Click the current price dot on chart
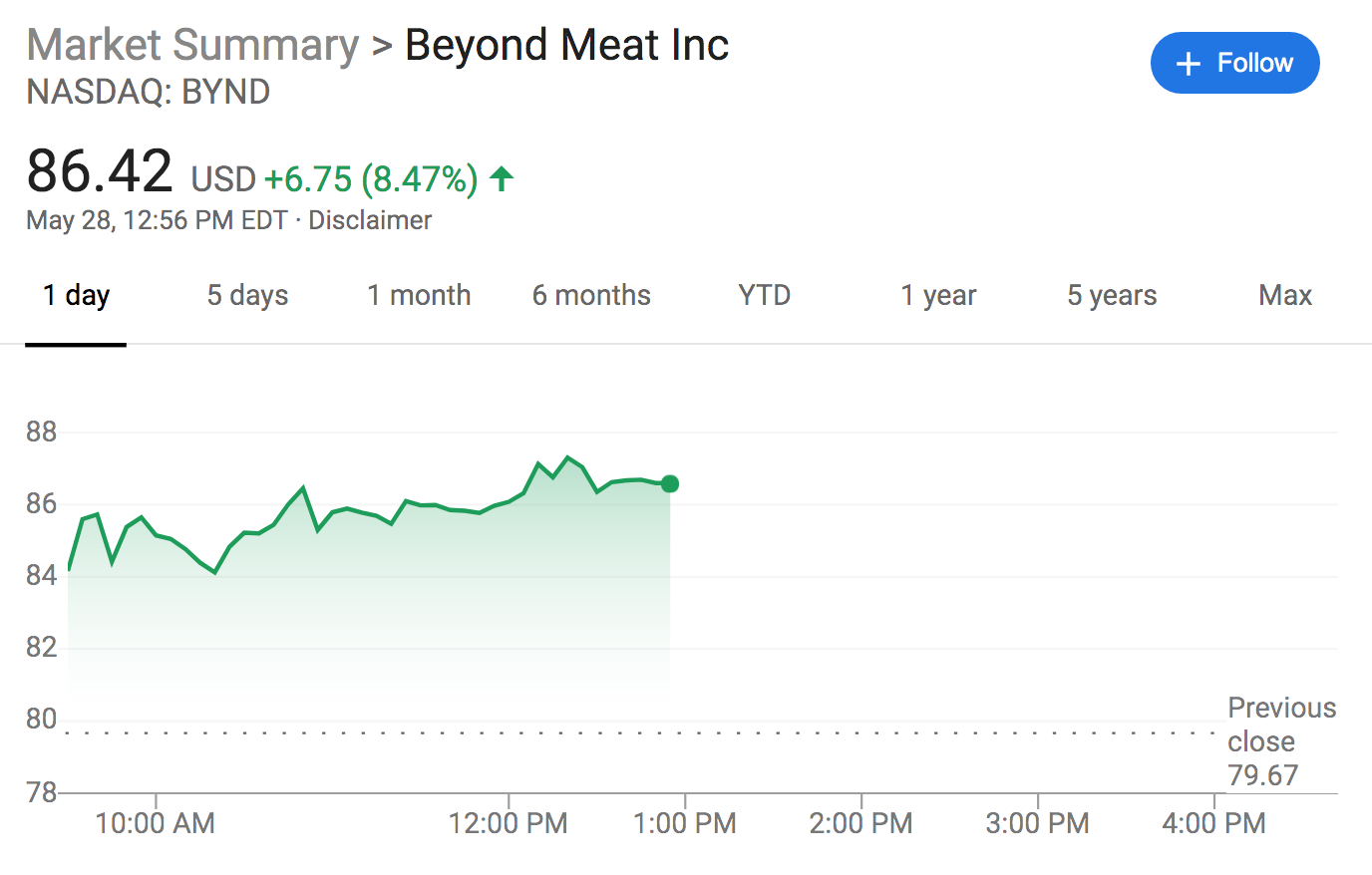The width and height of the screenshot is (1372, 875). (670, 484)
